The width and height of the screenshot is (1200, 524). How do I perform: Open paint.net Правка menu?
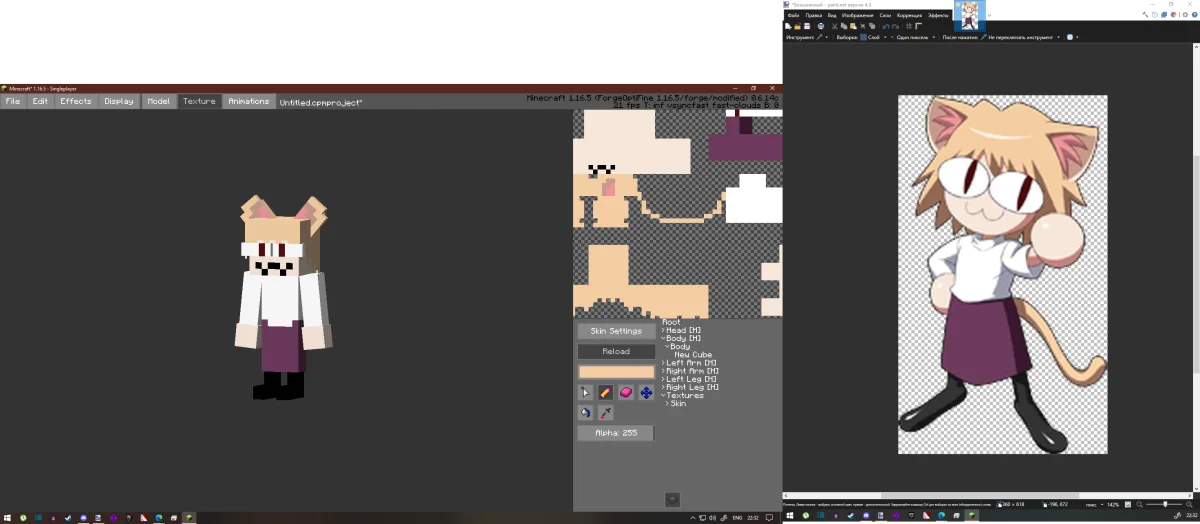click(x=813, y=15)
